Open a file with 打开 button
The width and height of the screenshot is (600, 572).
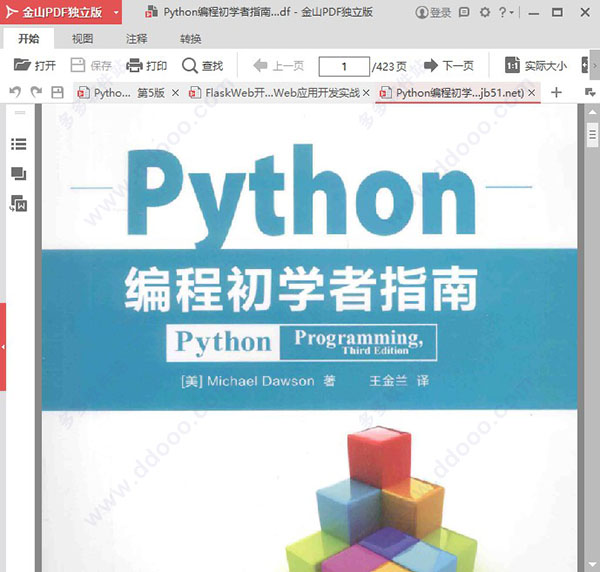(34, 66)
